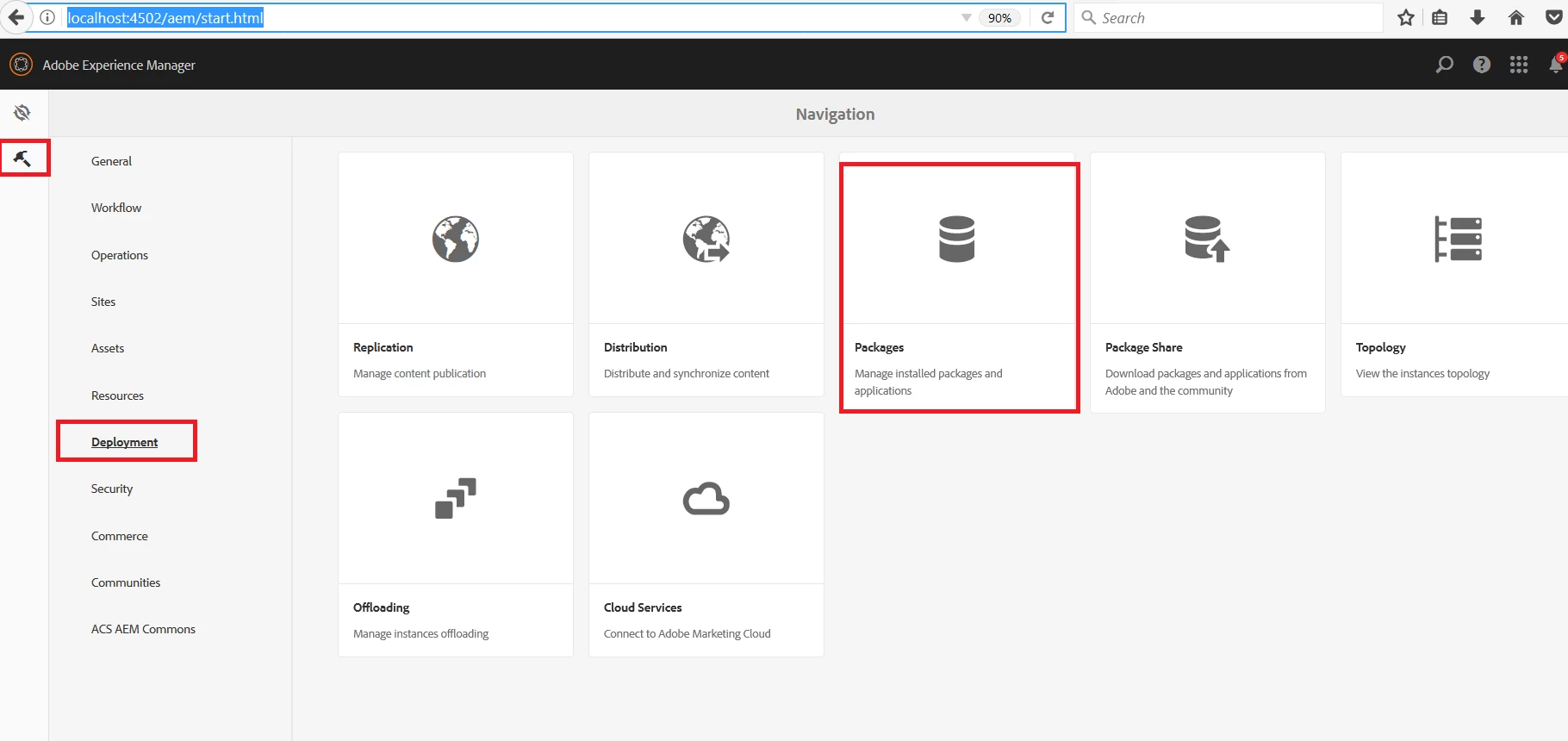Click 'View the instances topology' description

(1422, 373)
